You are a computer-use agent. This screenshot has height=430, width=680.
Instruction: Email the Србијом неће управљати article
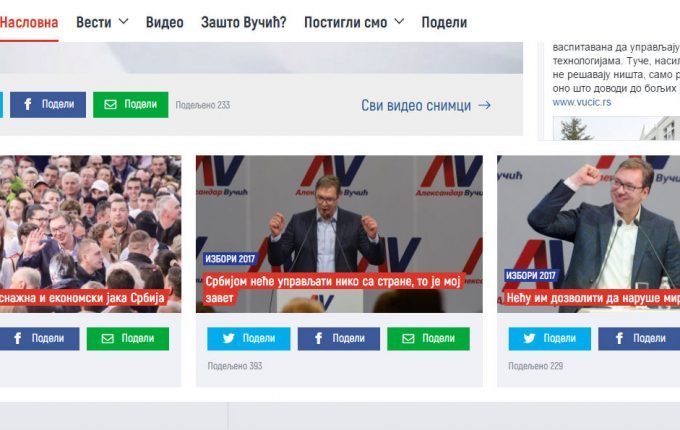tap(428, 339)
